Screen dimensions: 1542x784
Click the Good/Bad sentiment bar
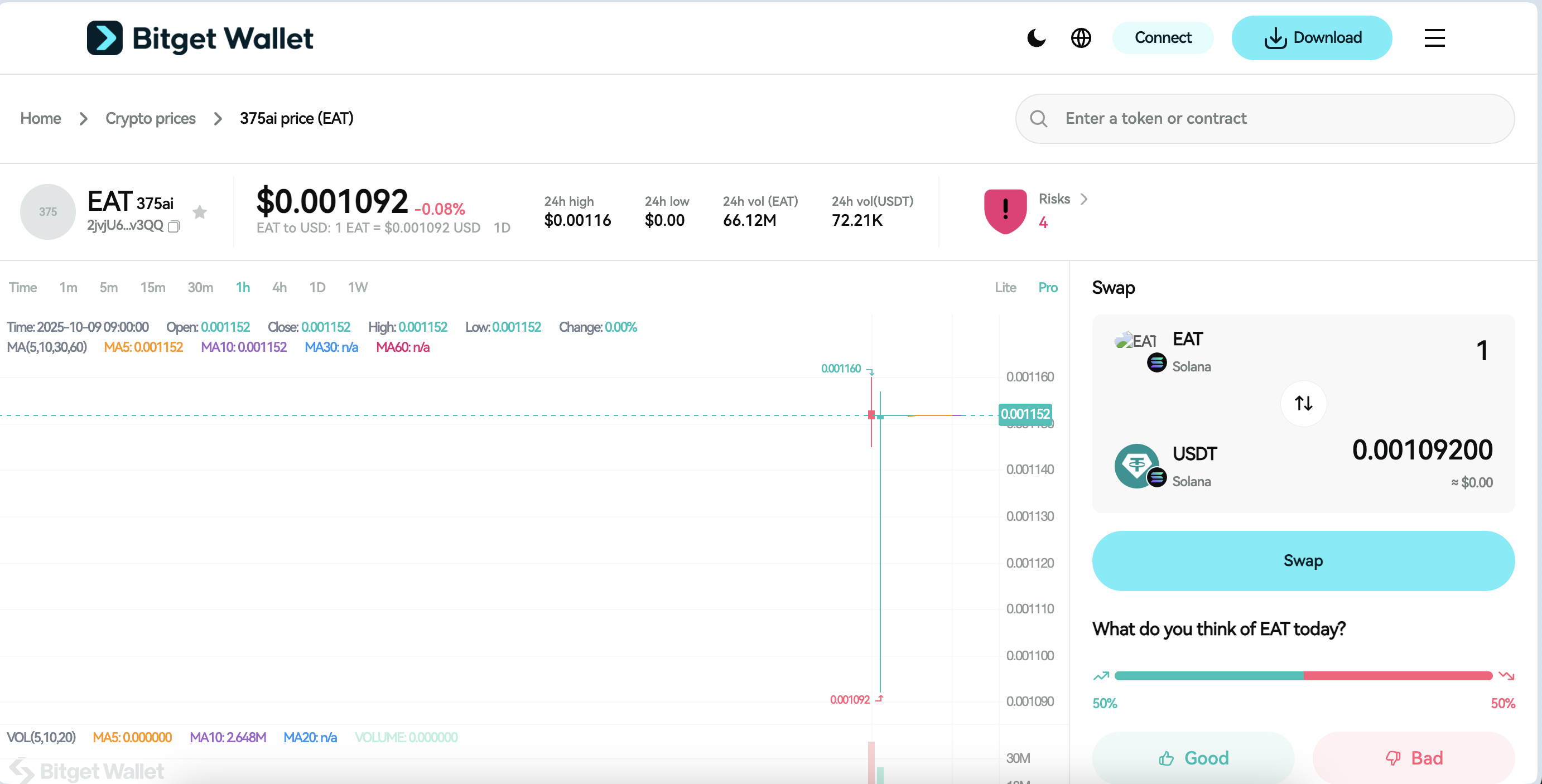pyautogui.click(x=1303, y=676)
